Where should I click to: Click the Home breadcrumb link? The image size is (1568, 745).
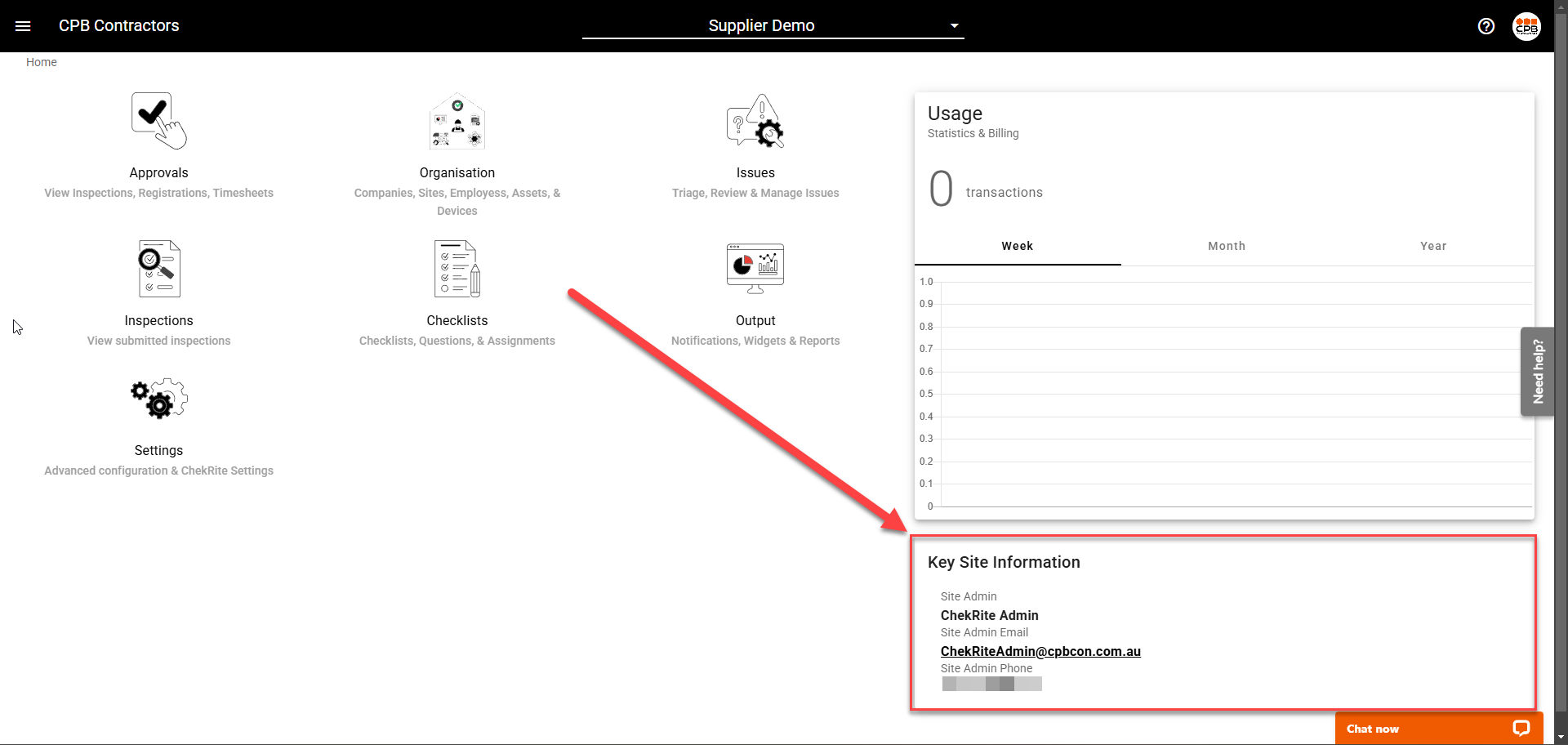pos(42,62)
